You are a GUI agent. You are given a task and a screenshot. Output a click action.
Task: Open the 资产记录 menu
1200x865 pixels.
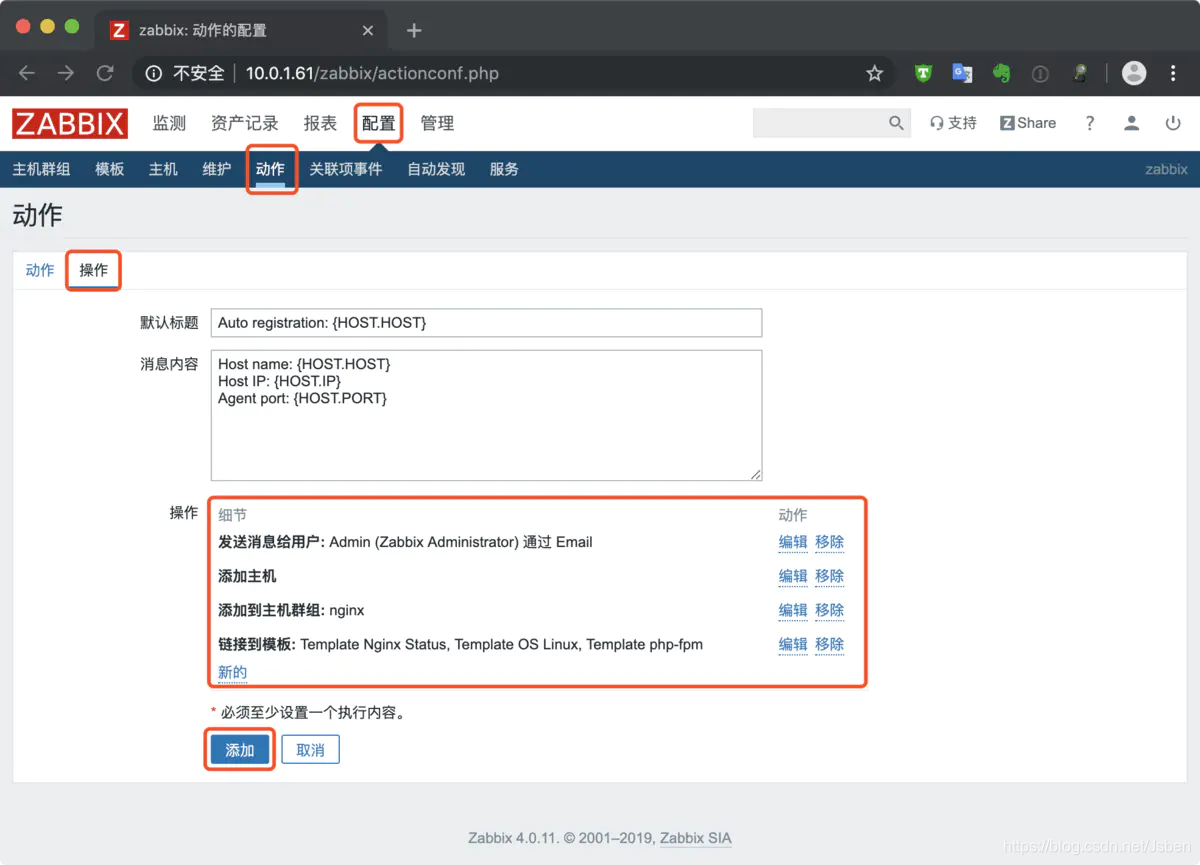pos(245,123)
